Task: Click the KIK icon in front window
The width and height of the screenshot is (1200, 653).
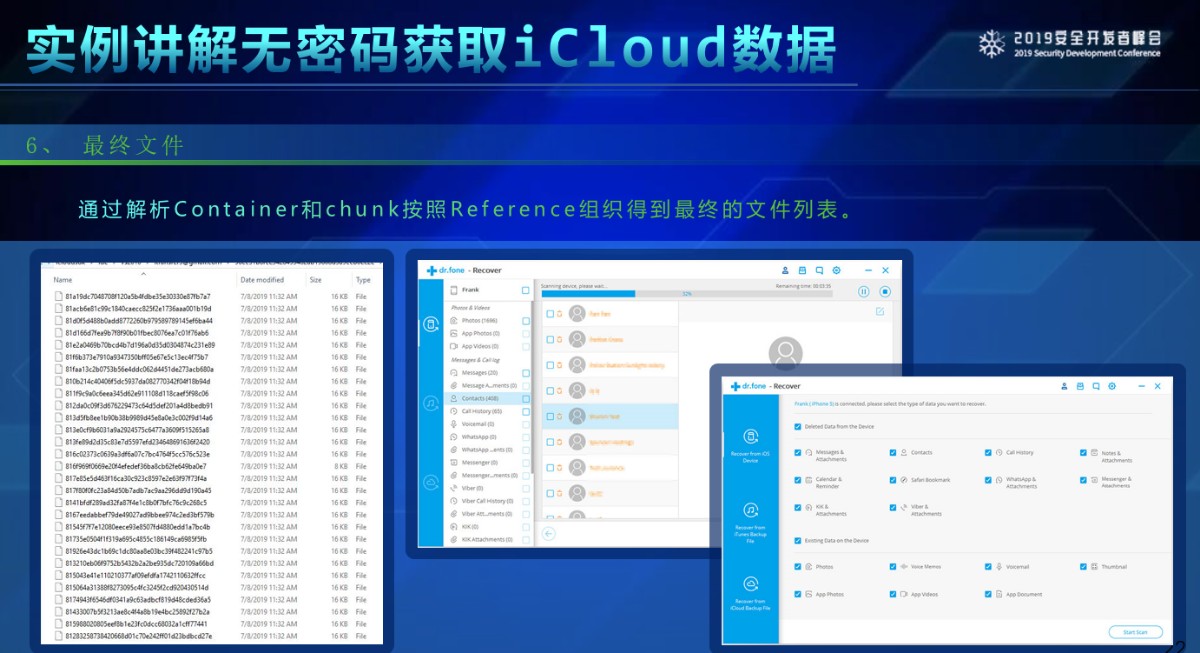Action: point(808,507)
